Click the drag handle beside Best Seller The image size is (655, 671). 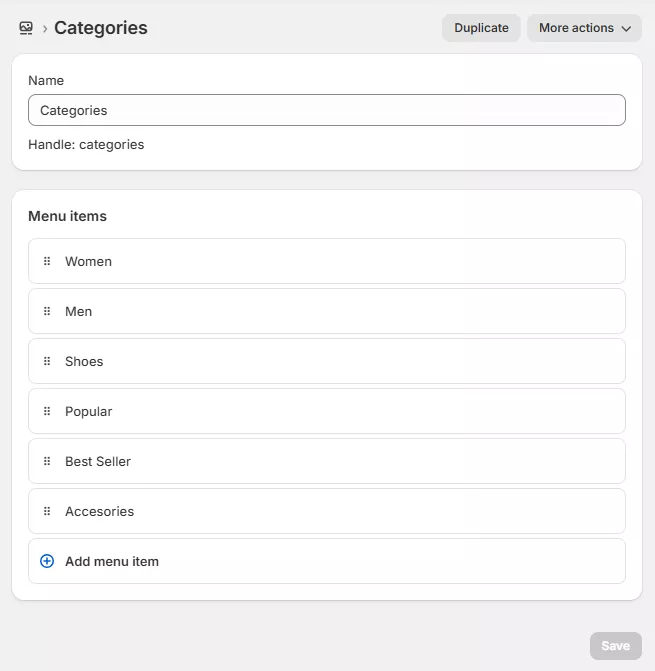point(47,461)
